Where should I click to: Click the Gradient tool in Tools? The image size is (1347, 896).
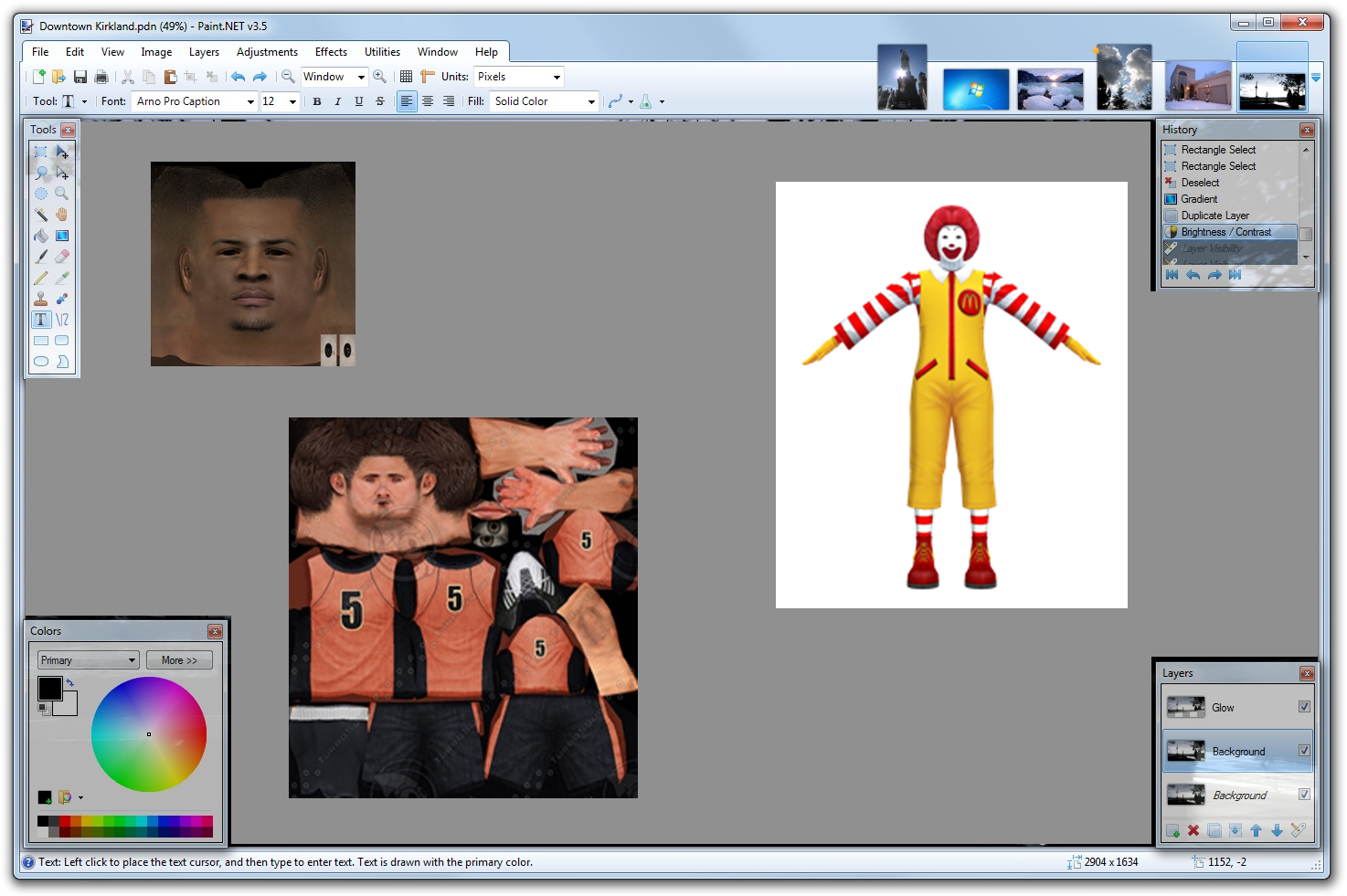pyautogui.click(x=62, y=236)
